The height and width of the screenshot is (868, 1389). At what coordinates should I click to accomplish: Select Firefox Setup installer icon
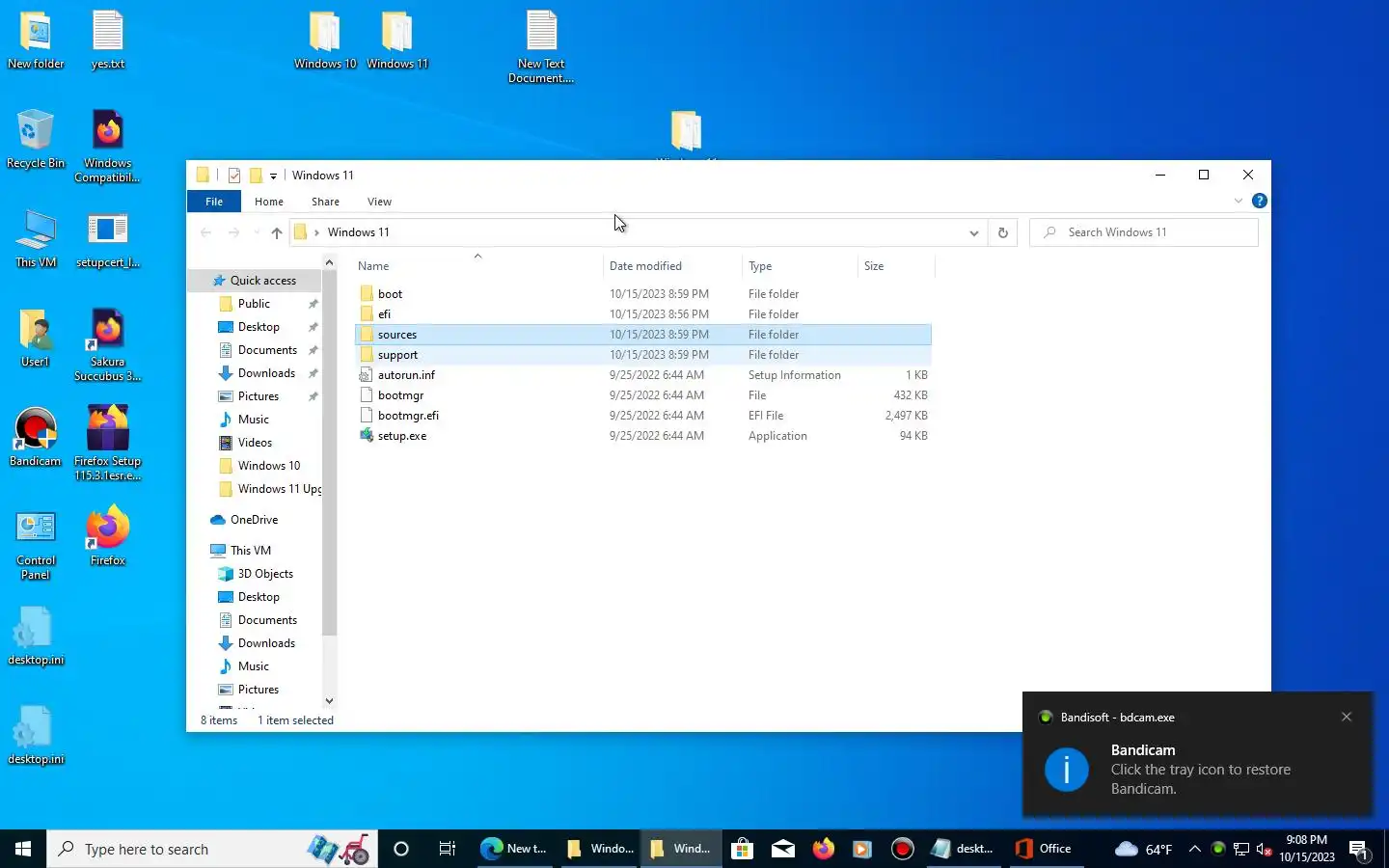pos(107,445)
